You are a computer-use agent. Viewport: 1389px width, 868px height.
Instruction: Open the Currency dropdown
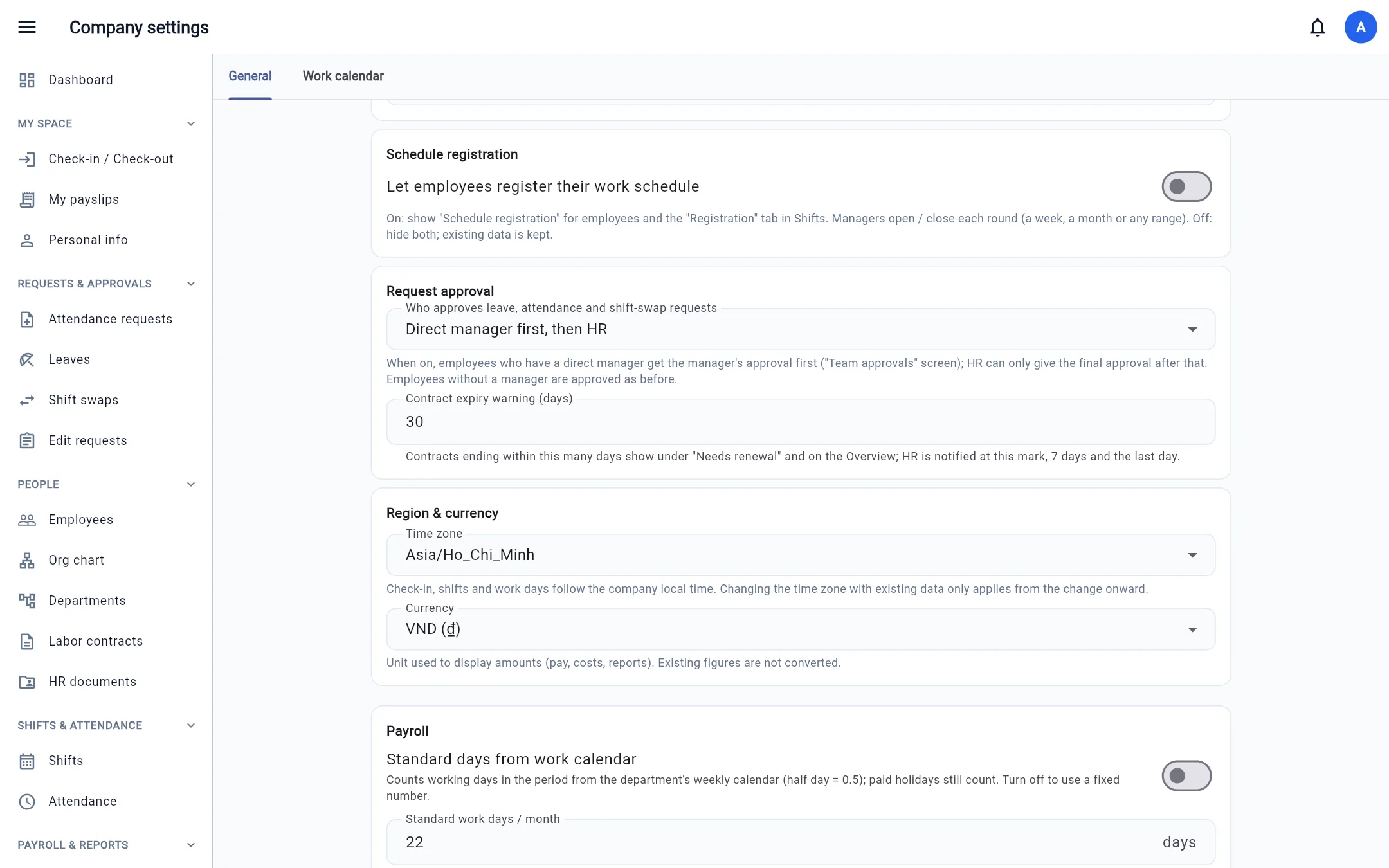click(801, 629)
